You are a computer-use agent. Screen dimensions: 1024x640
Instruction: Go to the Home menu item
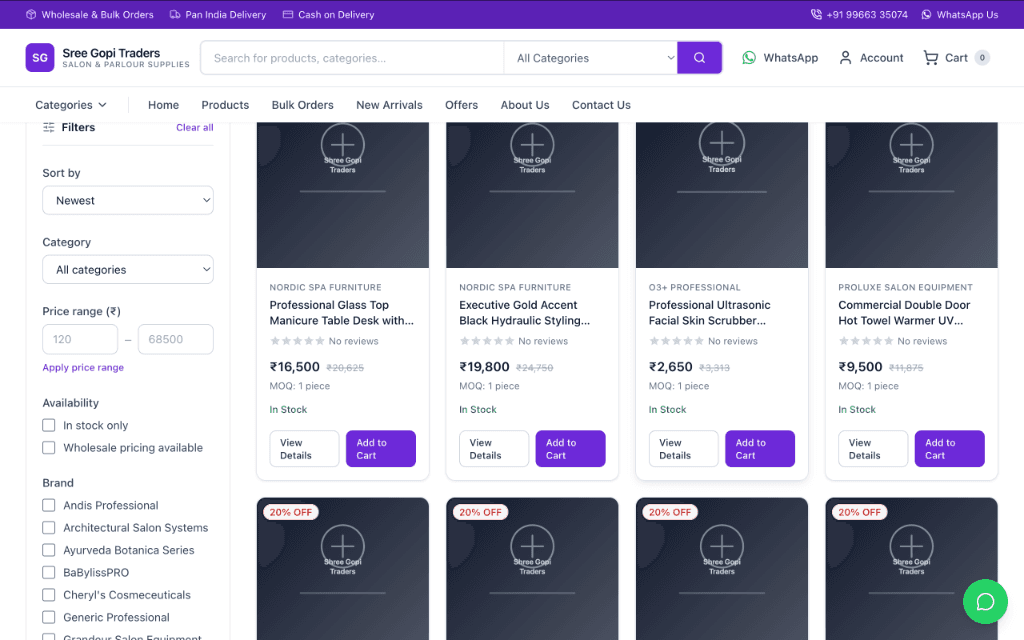coord(163,105)
